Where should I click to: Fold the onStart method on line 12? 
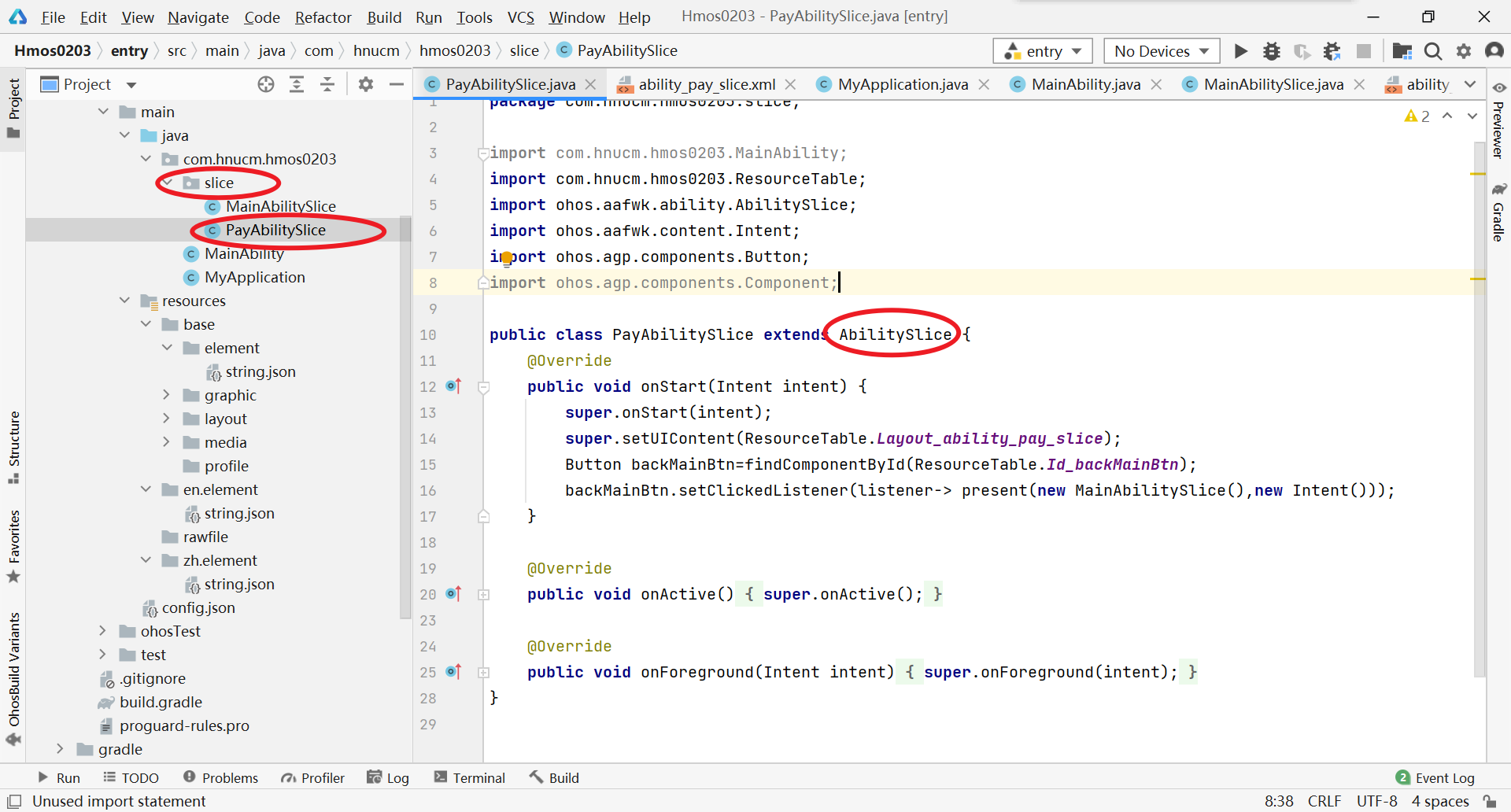484,386
